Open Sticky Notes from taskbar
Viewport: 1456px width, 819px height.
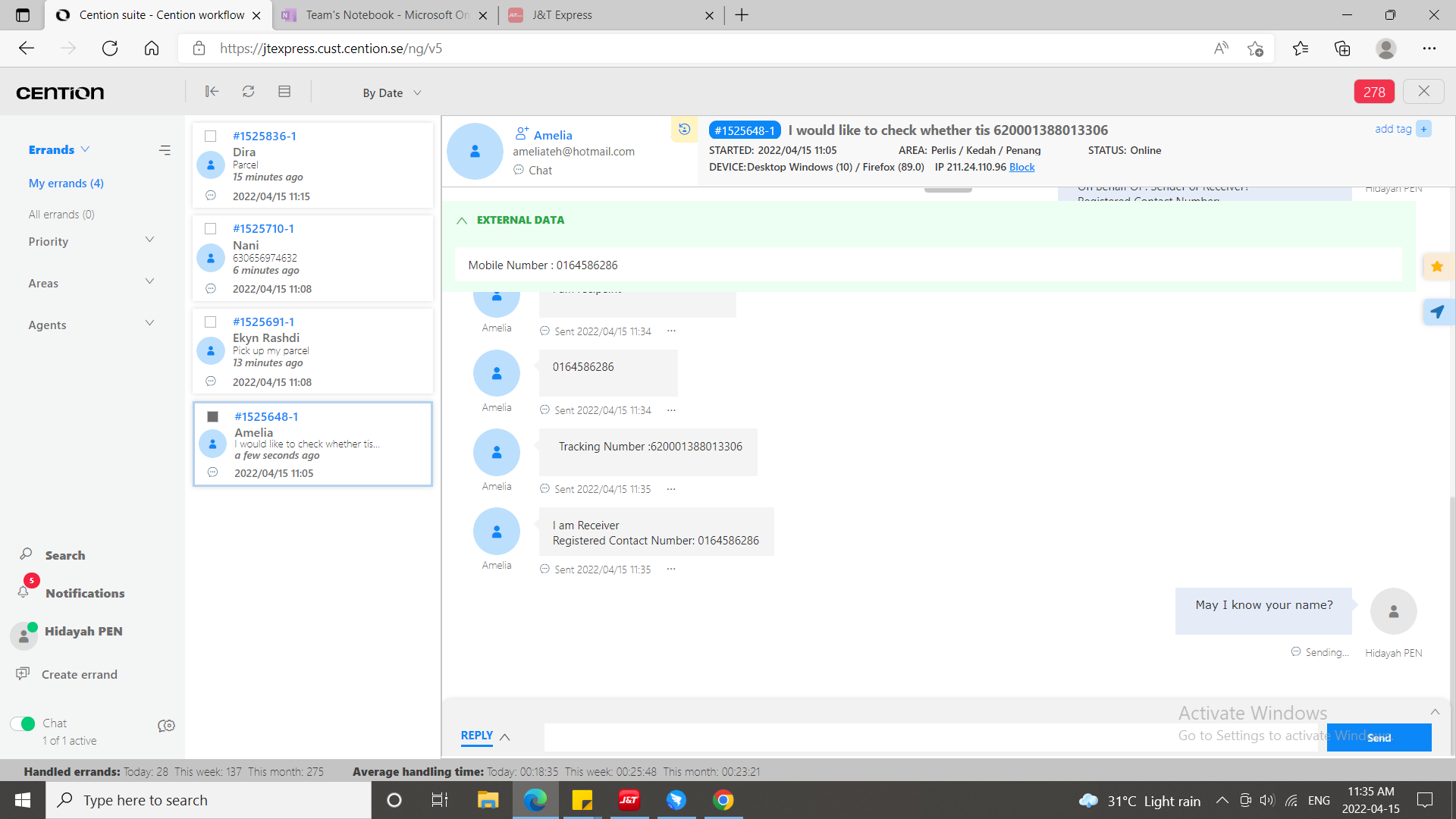coord(582,800)
